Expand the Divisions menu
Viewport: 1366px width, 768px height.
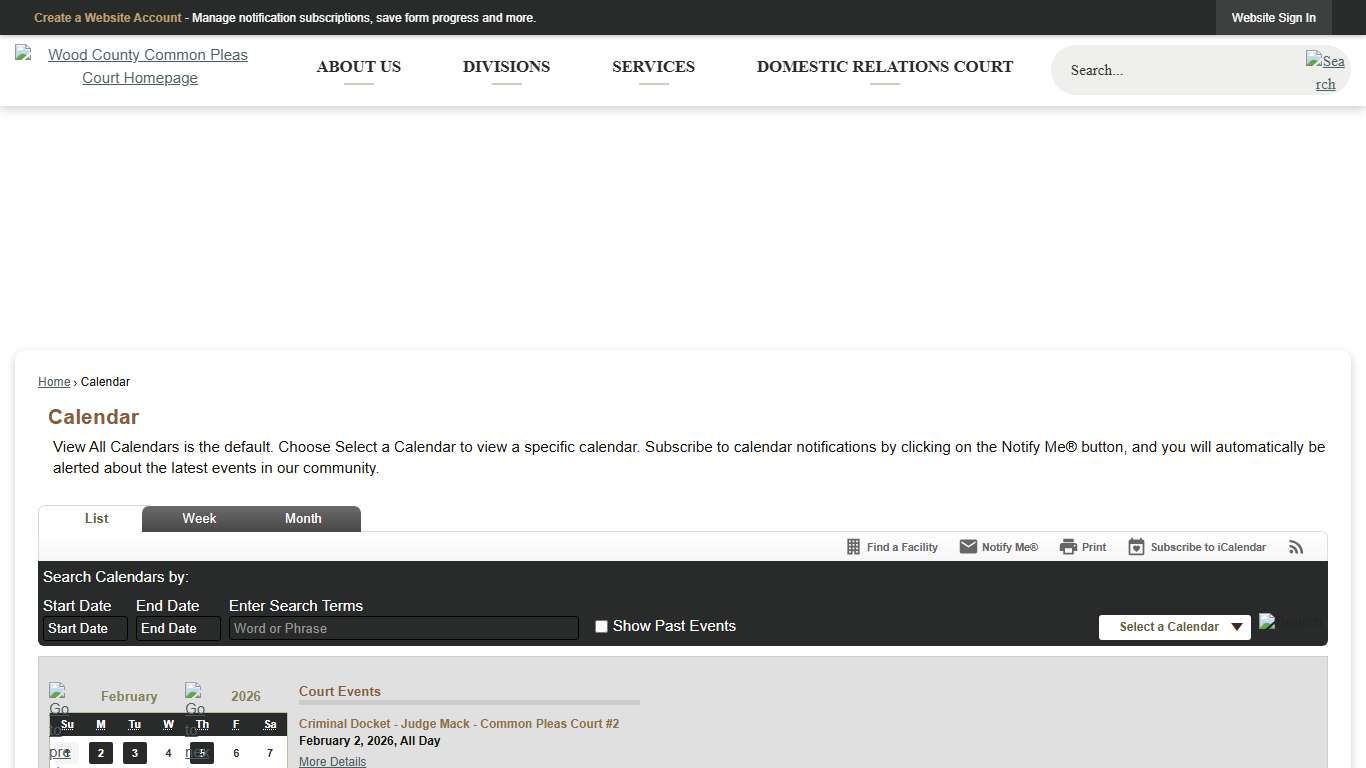[x=506, y=67]
